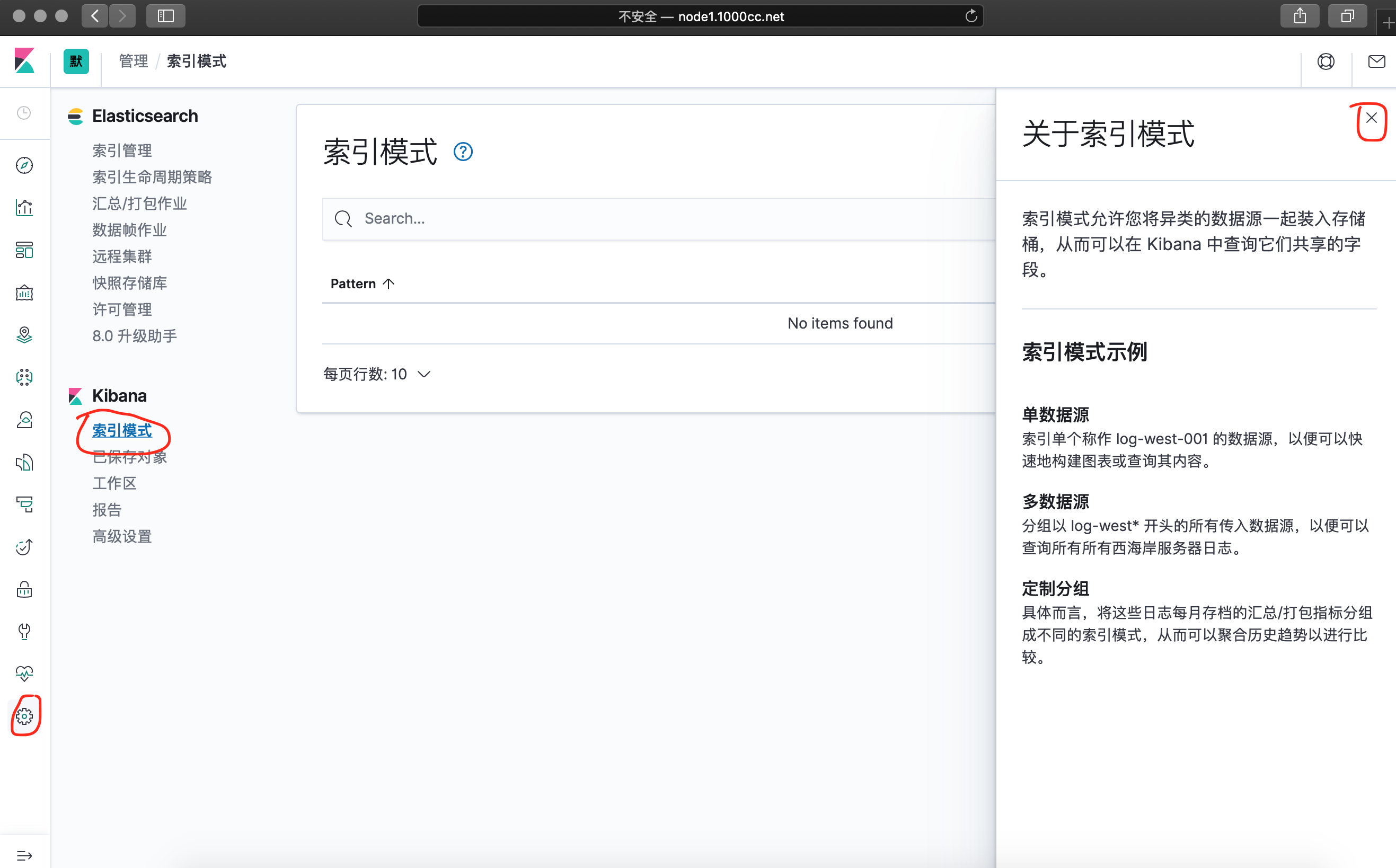Open the 索引管理 menu item
The width and height of the screenshot is (1396, 868).
pyautogui.click(x=122, y=150)
